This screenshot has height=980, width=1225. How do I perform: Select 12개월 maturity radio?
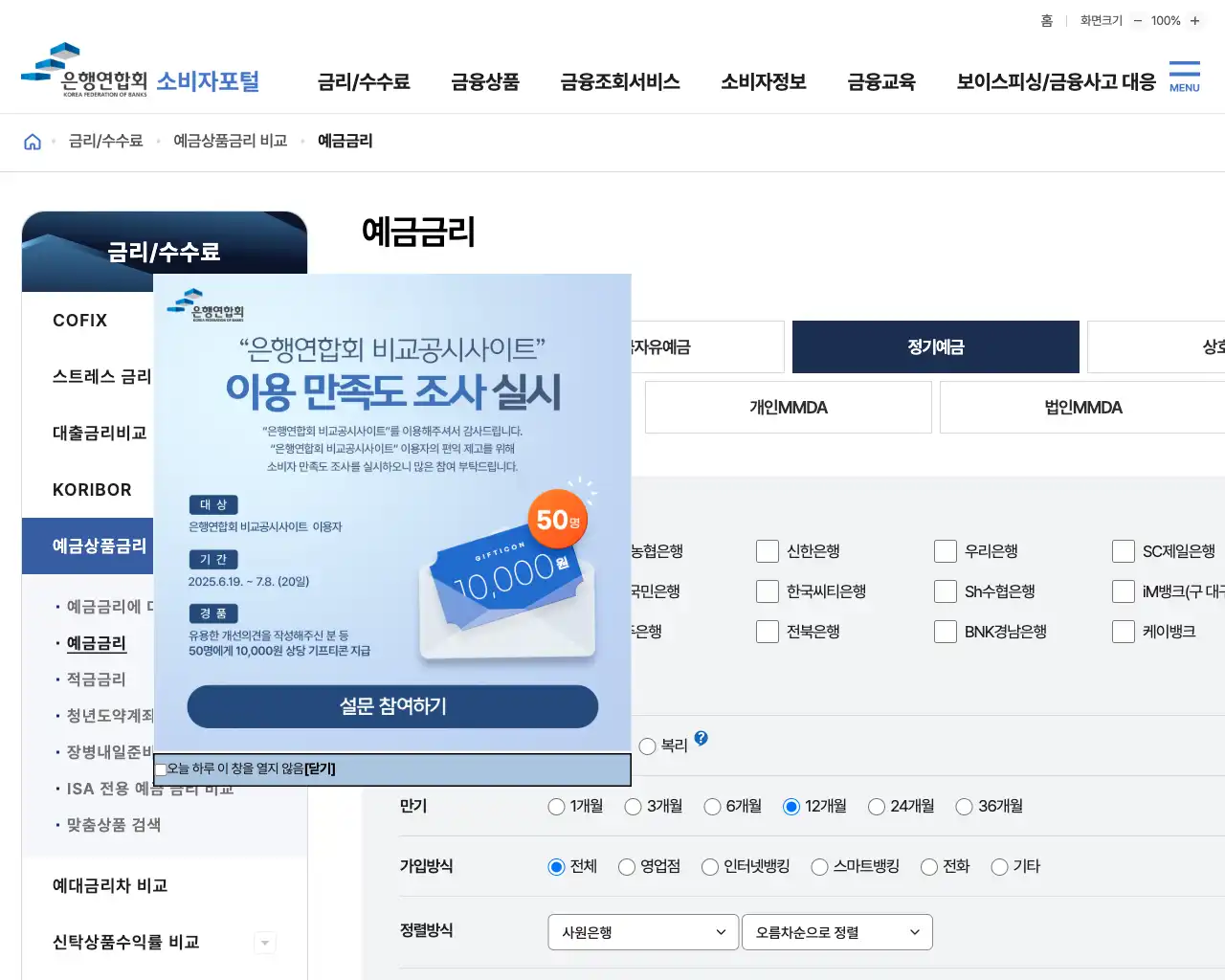click(x=791, y=807)
